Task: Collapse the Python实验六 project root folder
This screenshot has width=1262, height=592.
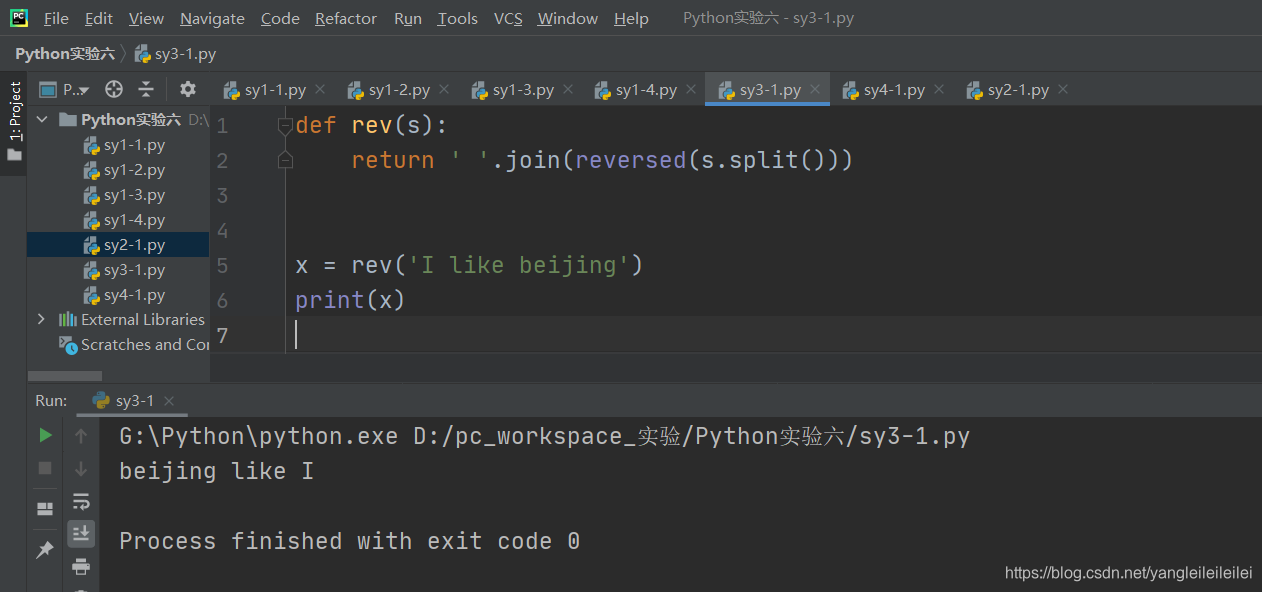Action: coord(42,119)
